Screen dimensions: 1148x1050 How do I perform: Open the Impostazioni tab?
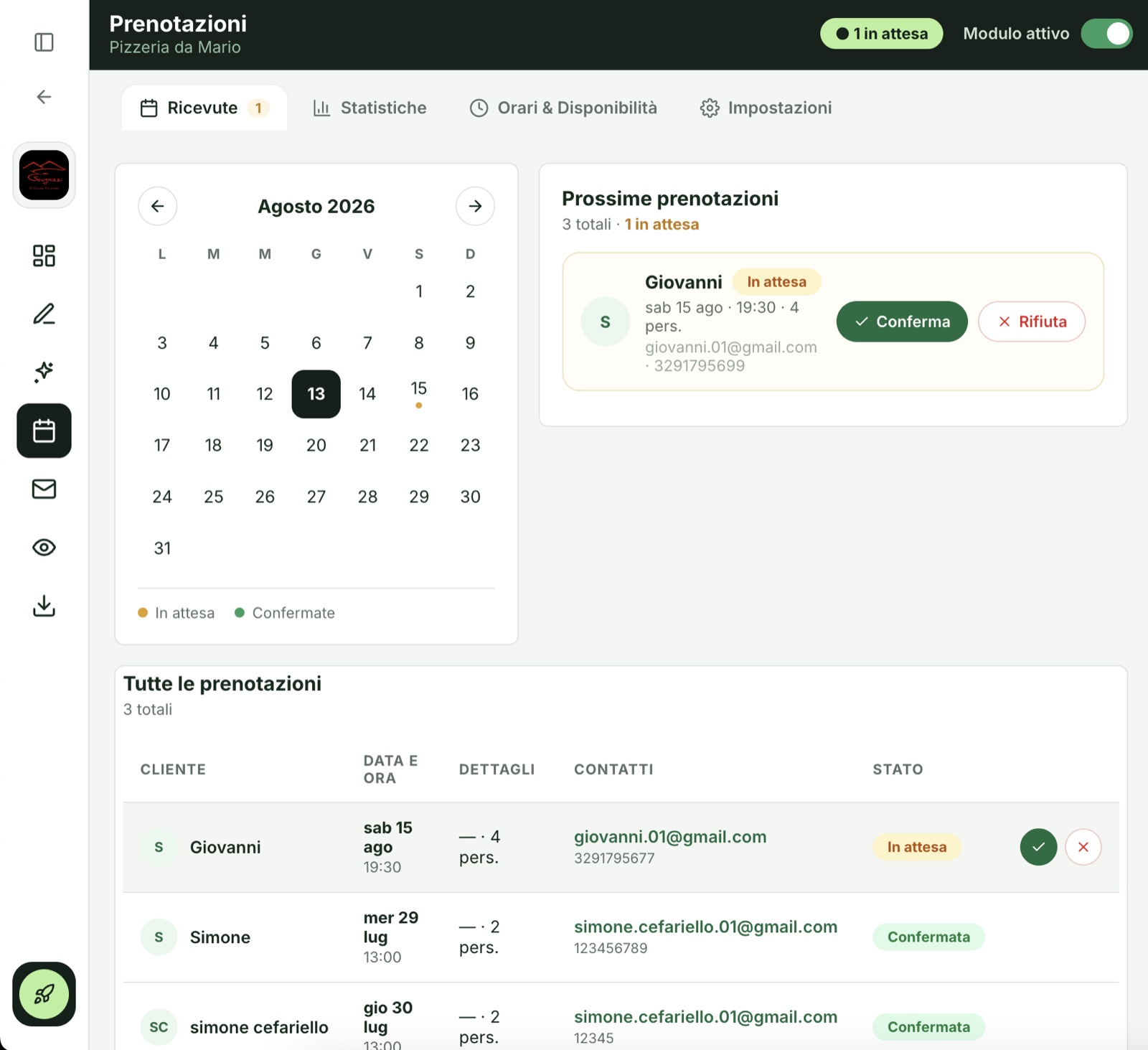pos(766,108)
